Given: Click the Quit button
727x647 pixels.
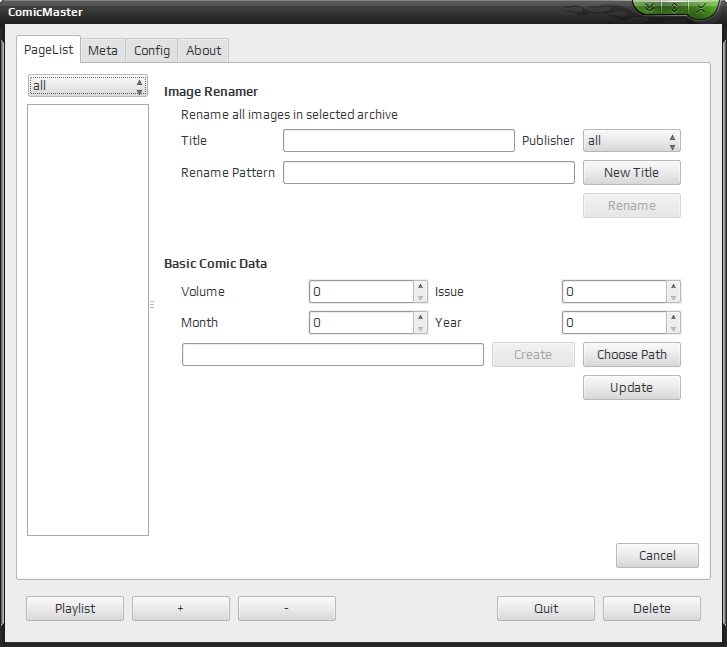Looking at the screenshot, I should click(546, 609).
